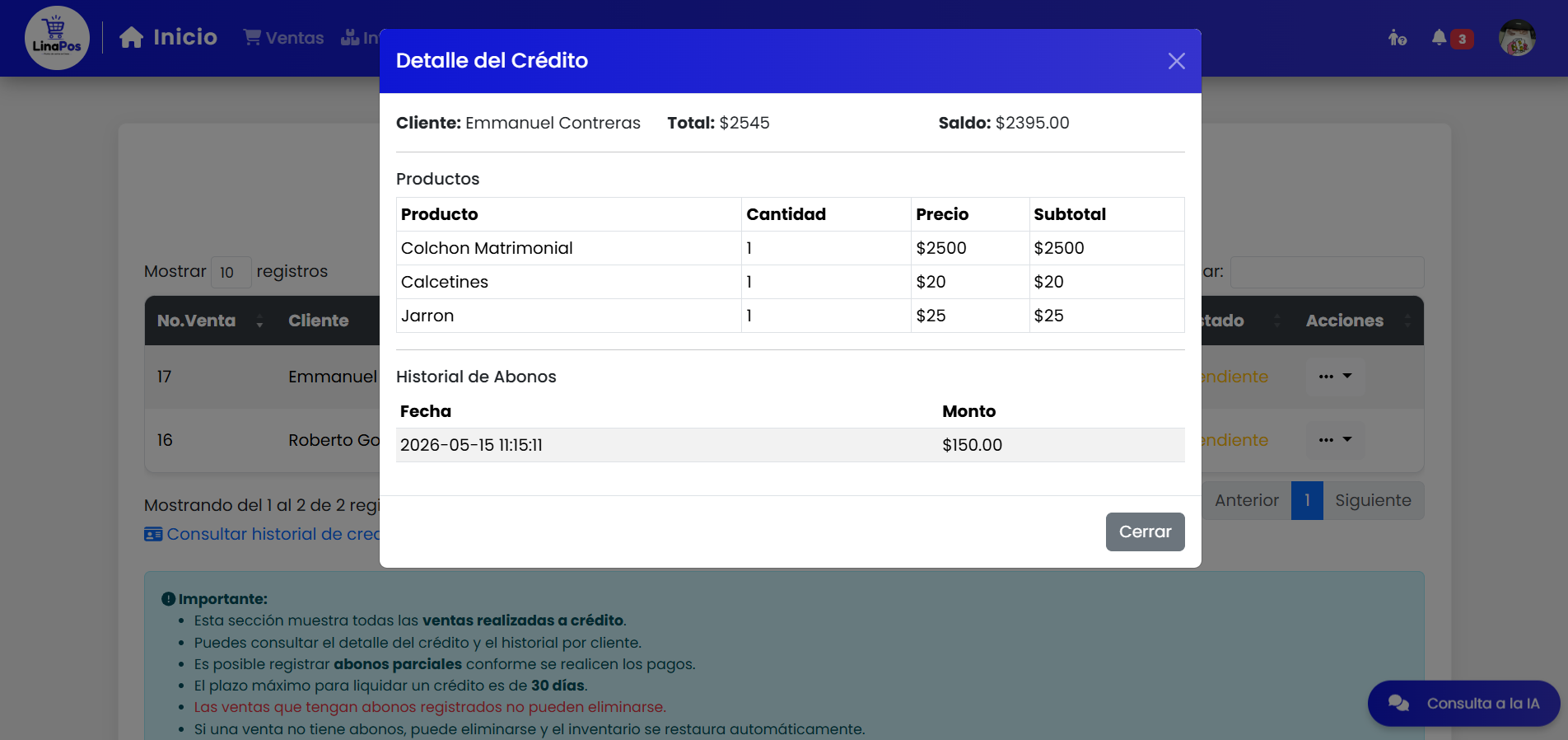Click the shopping cart icon for Ventas
Image resolution: width=1568 pixels, height=740 pixels.
click(x=252, y=37)
